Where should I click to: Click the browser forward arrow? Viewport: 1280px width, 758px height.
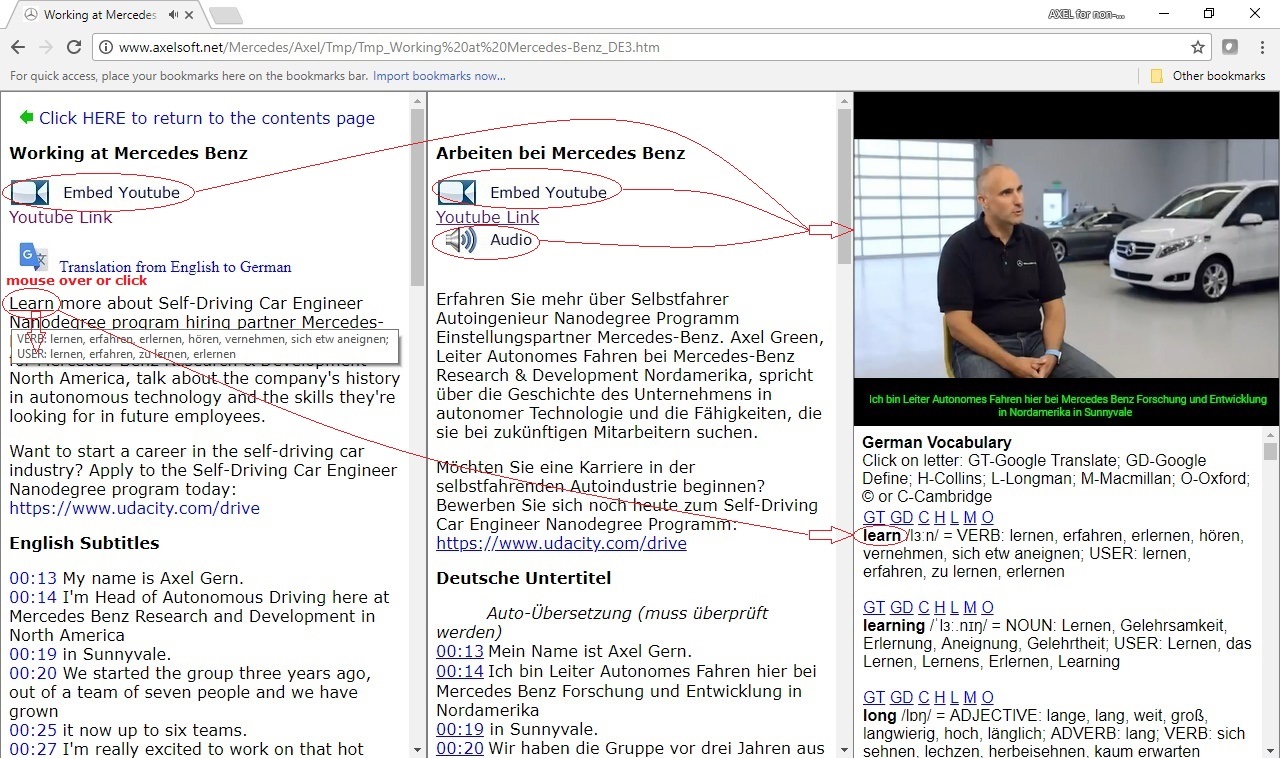[x=46, y=47]
